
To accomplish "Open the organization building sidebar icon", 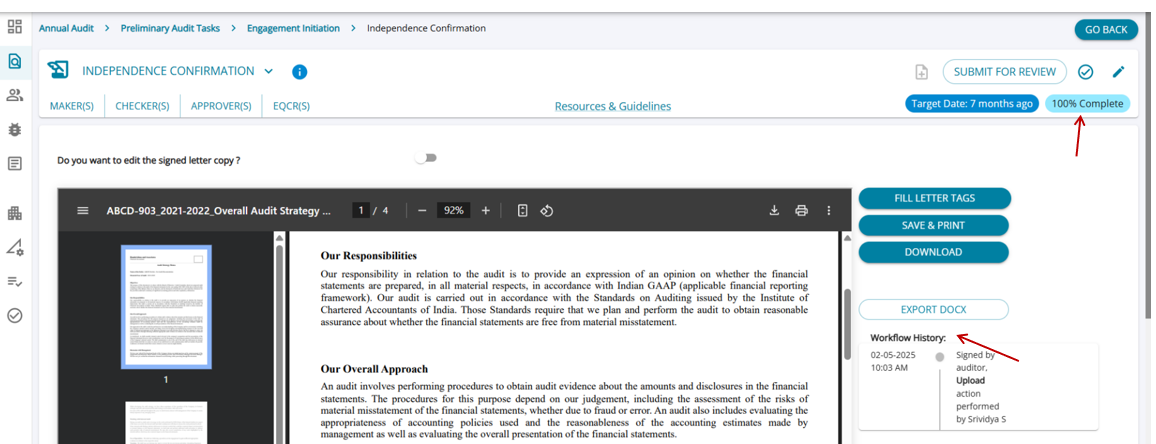I will (x=15, y=213).
